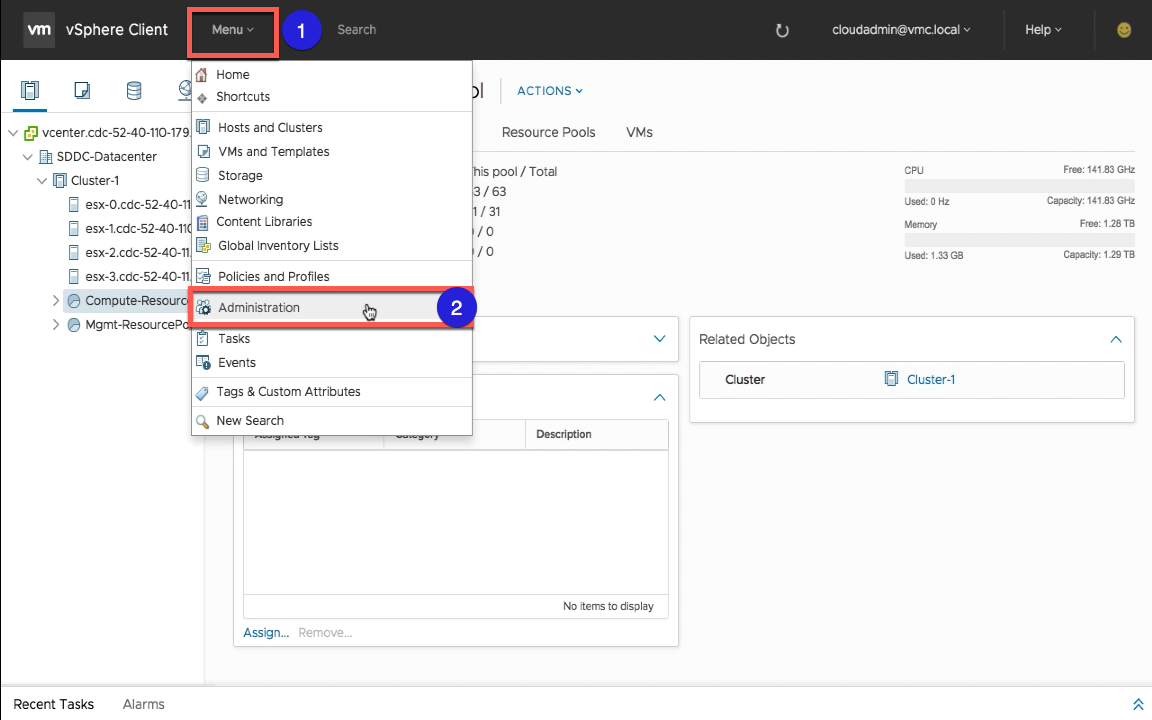Open the cloudadmin@vmc.local user dropdown
Screen dimensions: 1152x720
pyautogui.click(x=901, y=30)
